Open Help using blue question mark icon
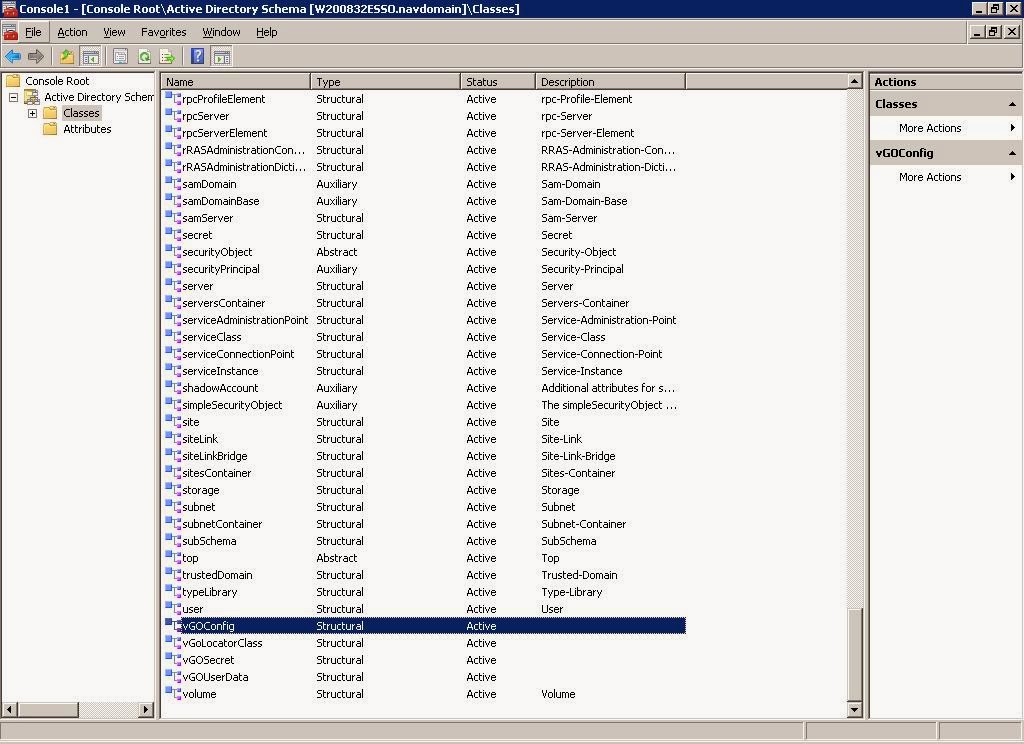The image size is (1024, 744). point(197,57)
